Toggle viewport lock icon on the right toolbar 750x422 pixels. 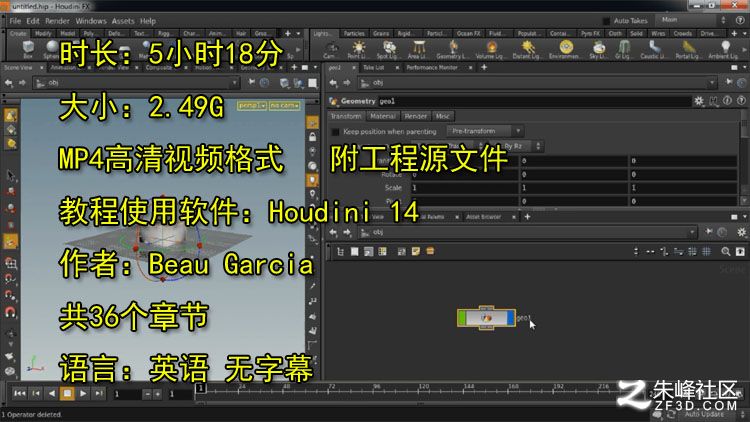(312, 138)
